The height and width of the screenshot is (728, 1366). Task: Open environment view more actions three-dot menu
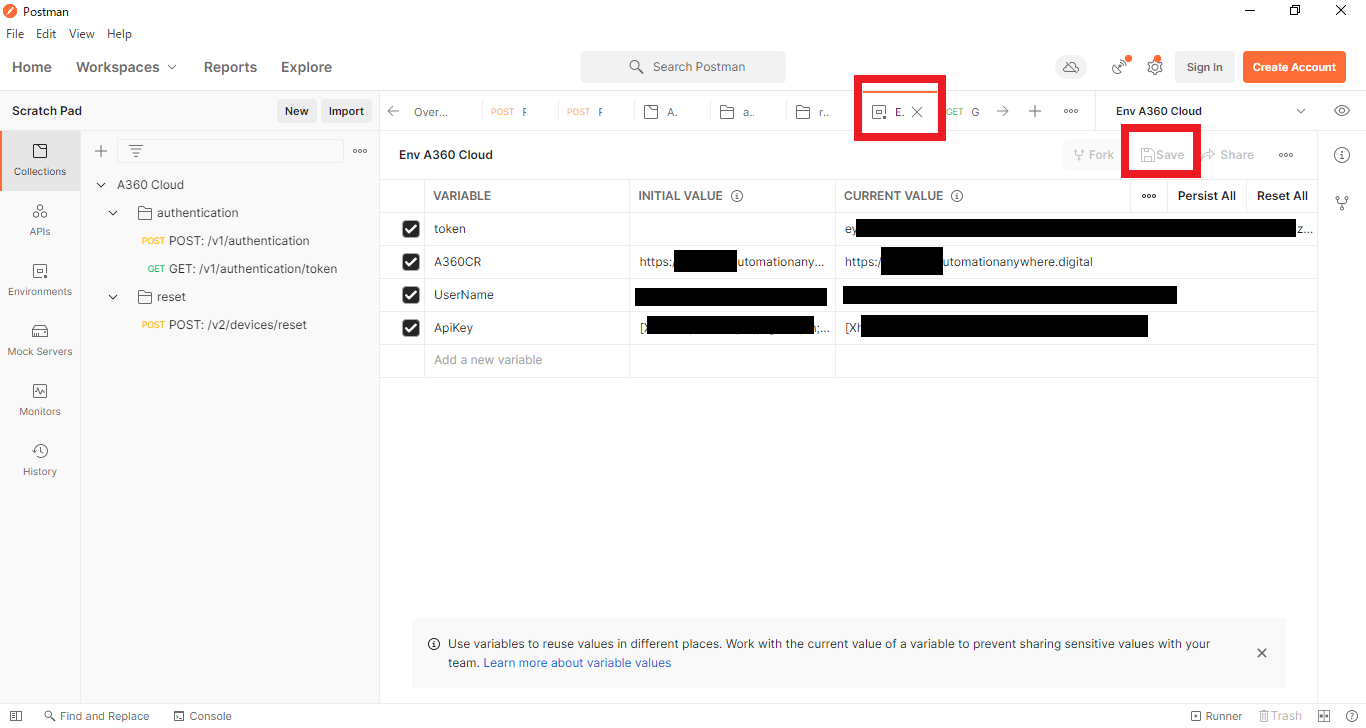(x=1286, y=155)
